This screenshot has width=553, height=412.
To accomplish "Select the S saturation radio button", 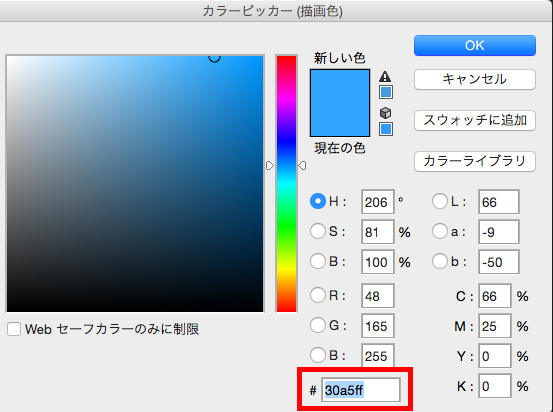I will (x=318, y=231).
